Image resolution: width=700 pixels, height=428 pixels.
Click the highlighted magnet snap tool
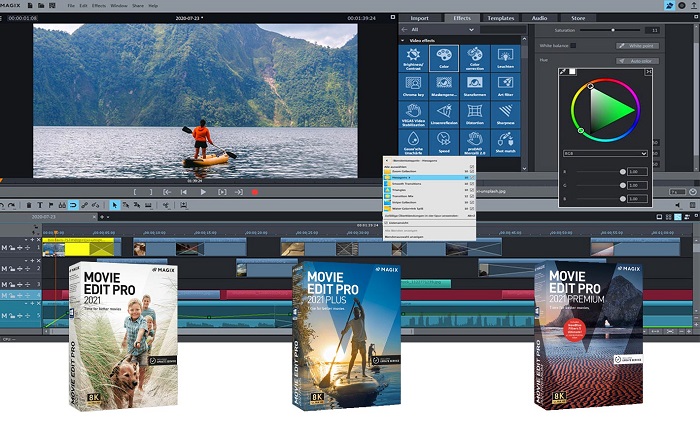point(73,205)
